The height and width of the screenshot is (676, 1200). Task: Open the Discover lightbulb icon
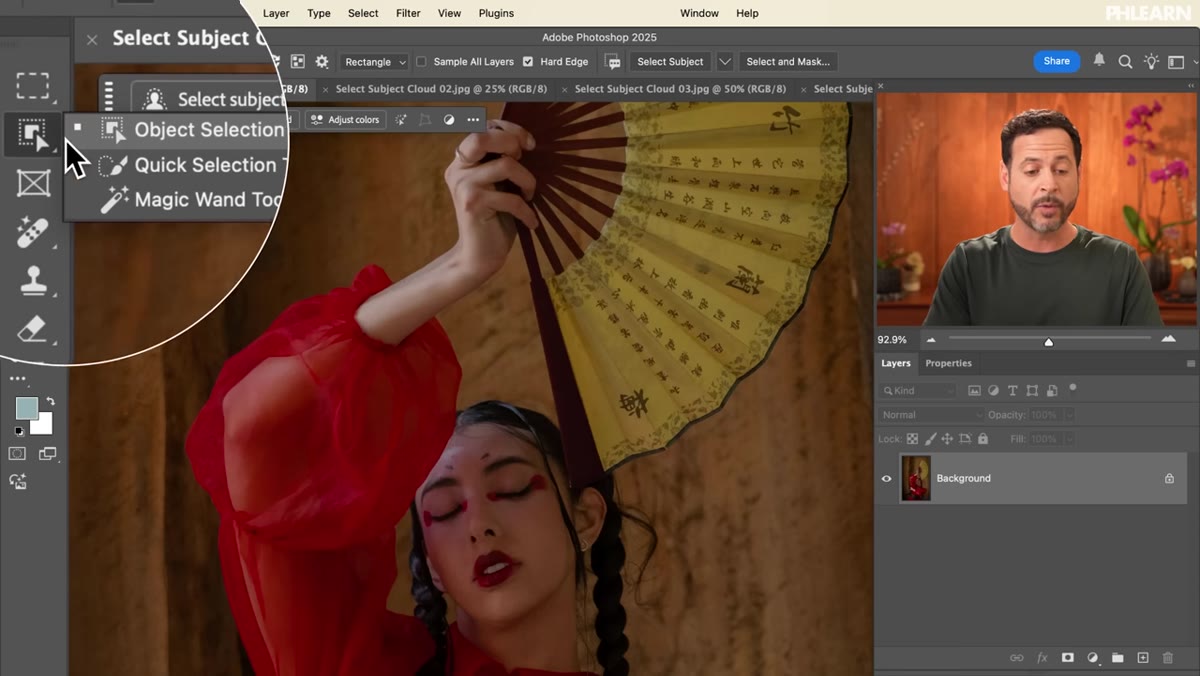coord(1151,61)
